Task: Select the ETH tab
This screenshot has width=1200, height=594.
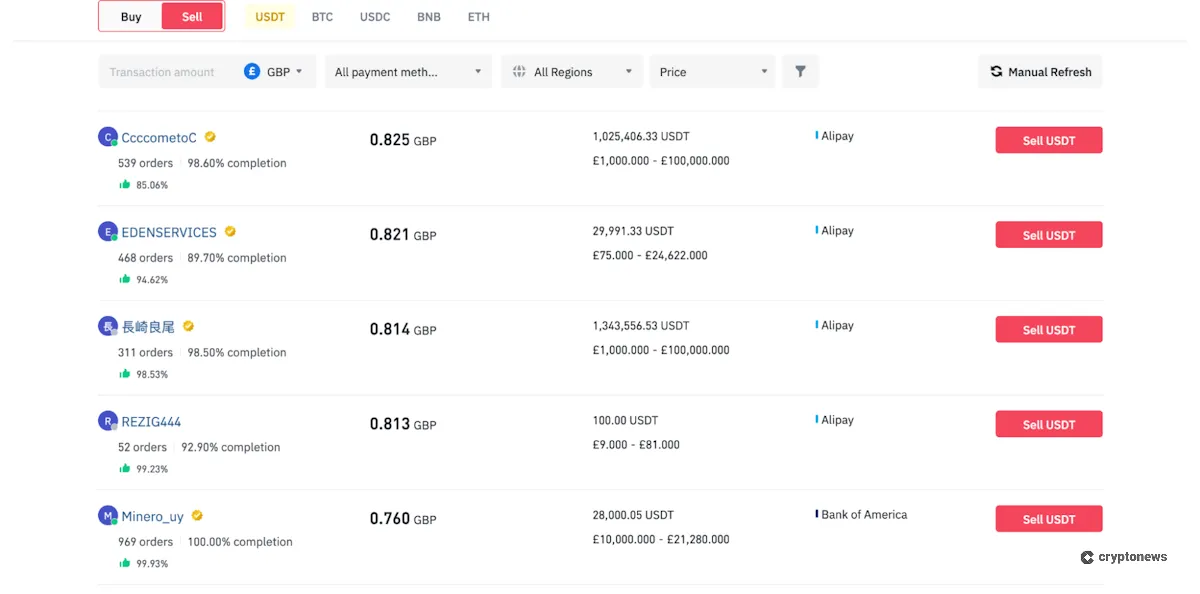Action: click(478, 16)
